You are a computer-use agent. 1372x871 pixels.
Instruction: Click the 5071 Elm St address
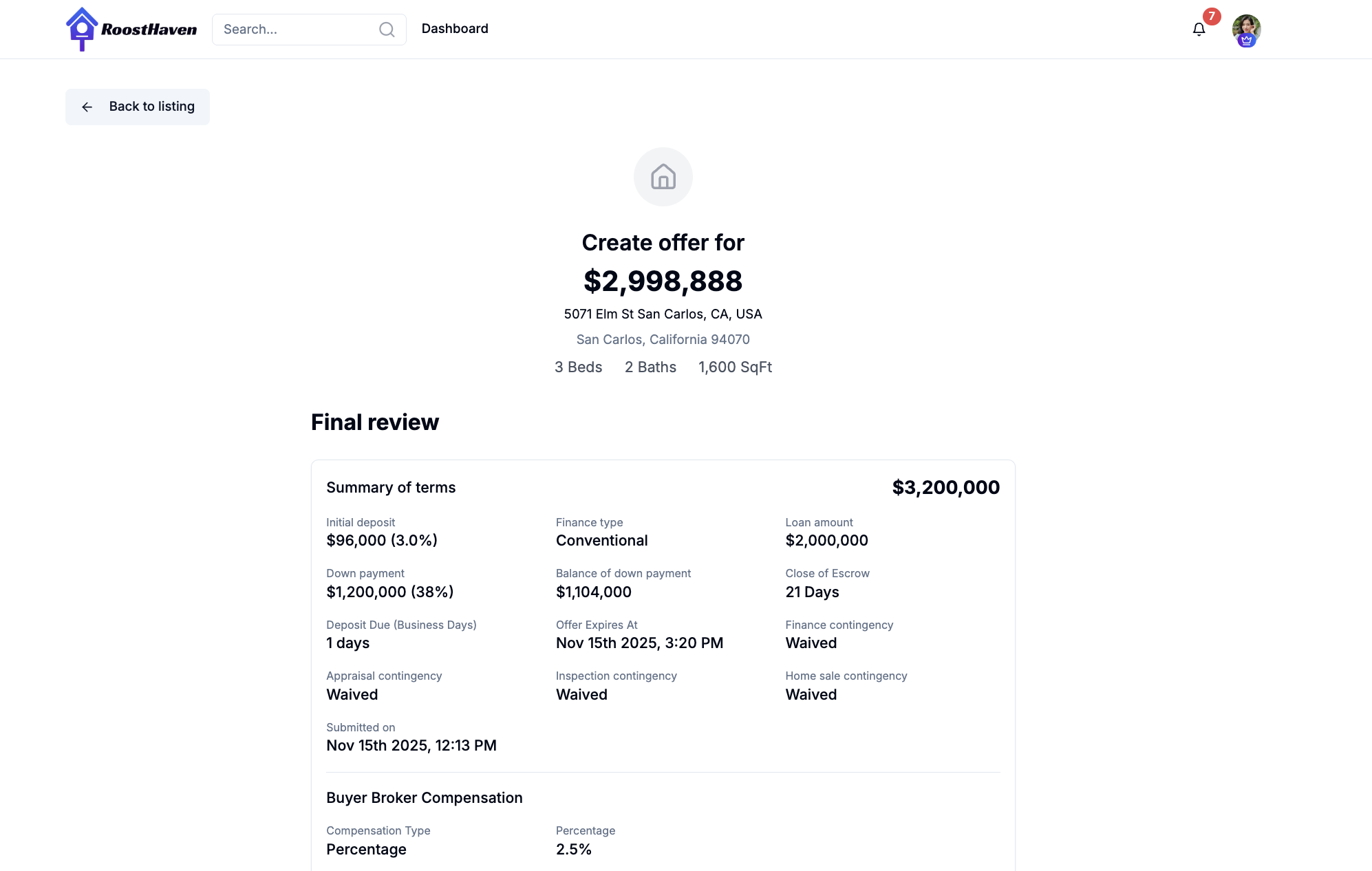click(x=663, y=314)
